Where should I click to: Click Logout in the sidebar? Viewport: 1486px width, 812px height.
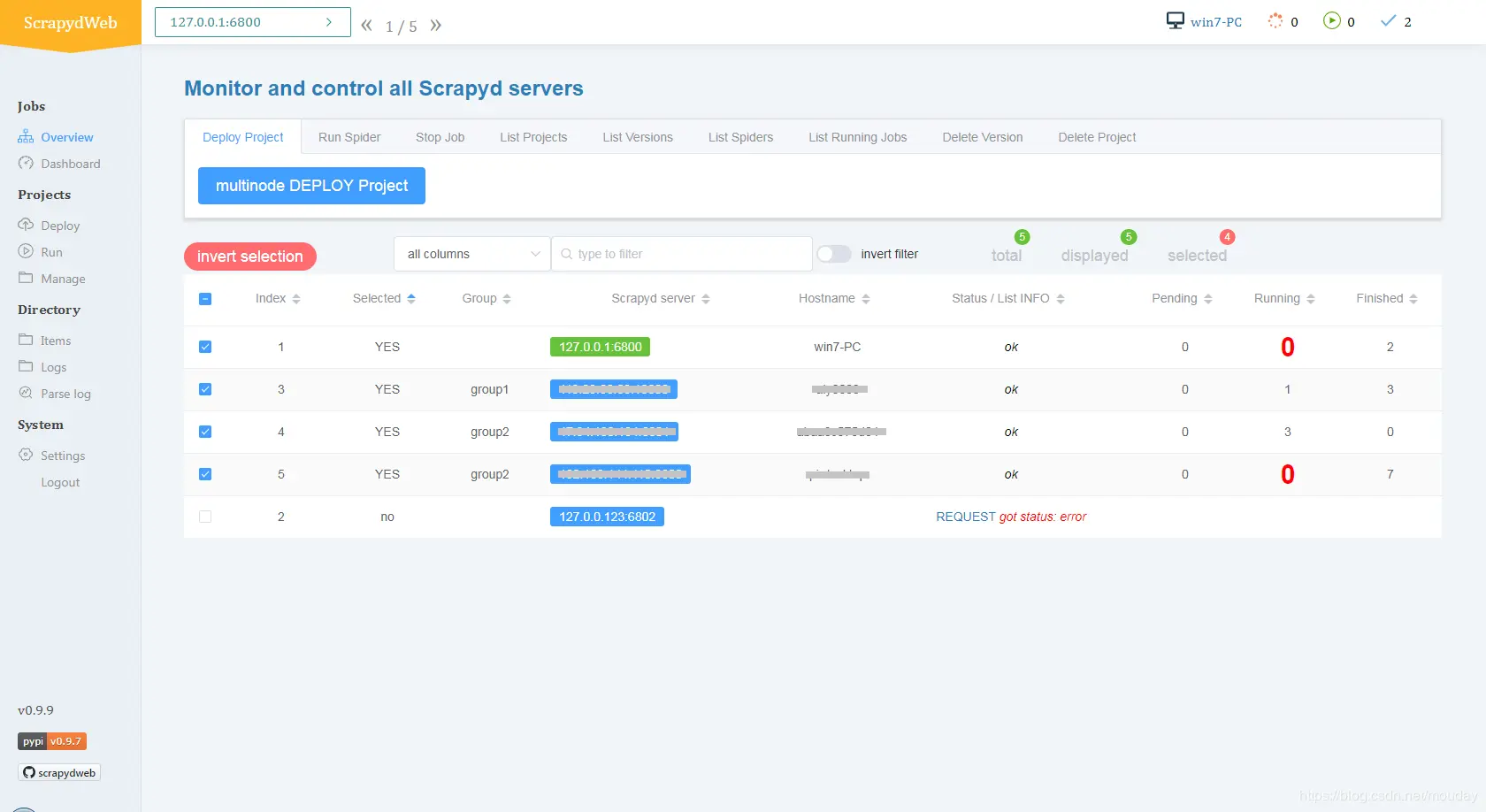tap(60, 482)
